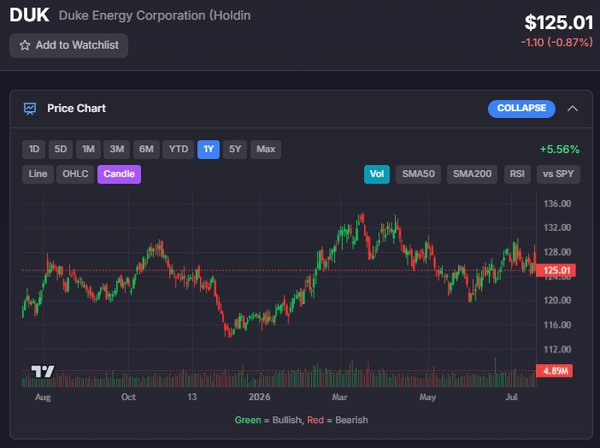Click the TradingView logo on chart
This screenshot has height=448, width=600.
(42, 371)
